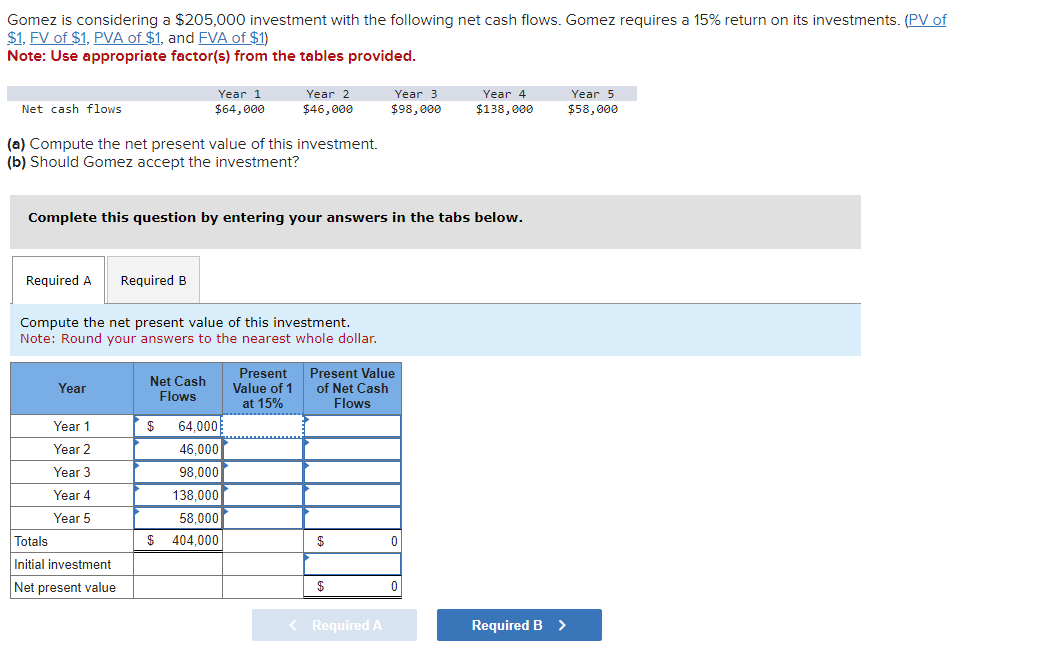Click the Year 4 row label in table
The height and width of the screenshot is (650, 1051).
[x=72, y=495]
